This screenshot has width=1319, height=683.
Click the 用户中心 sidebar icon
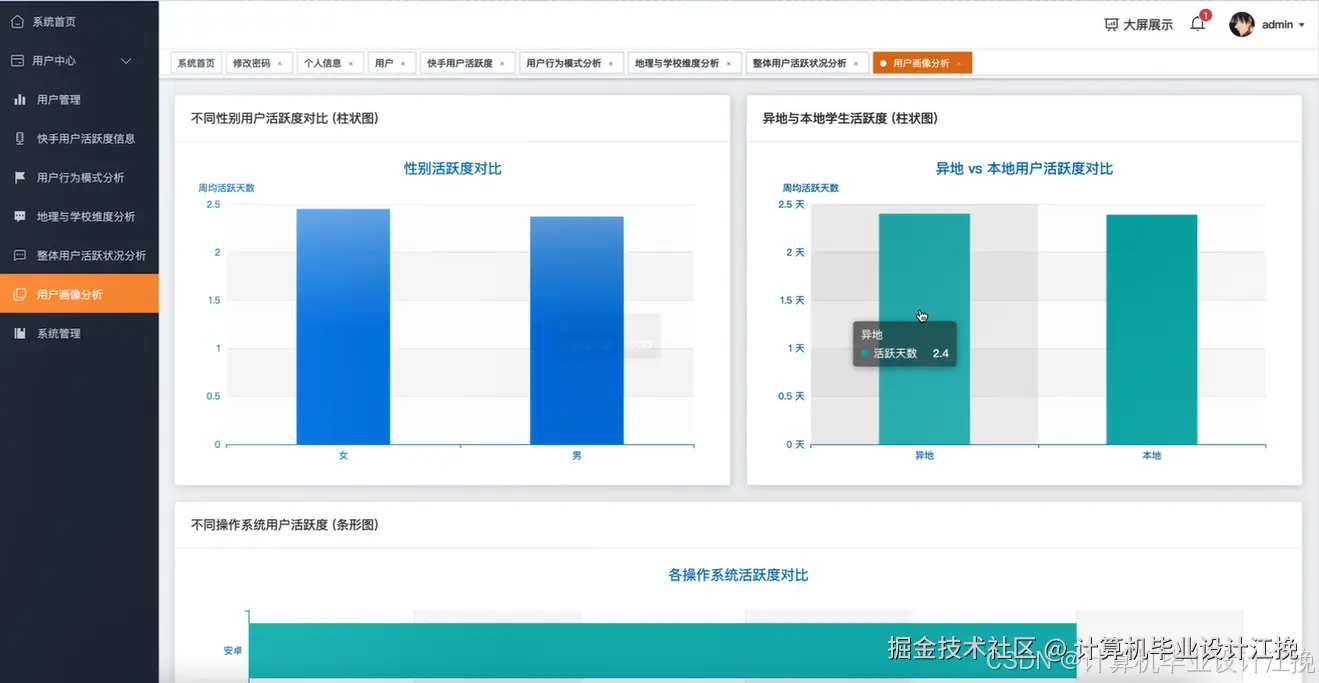17,60
